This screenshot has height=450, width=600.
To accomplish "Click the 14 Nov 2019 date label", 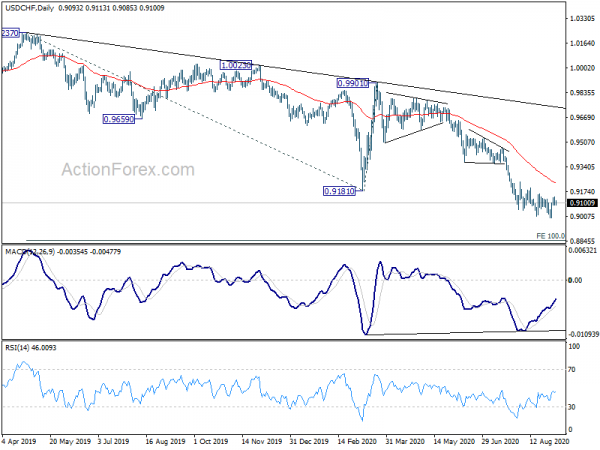I will [262, 442].
